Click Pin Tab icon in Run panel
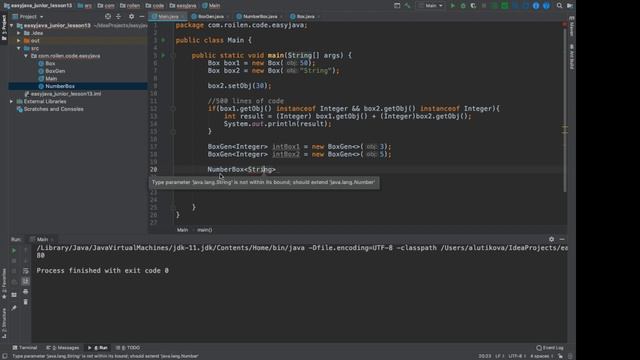 14,308
